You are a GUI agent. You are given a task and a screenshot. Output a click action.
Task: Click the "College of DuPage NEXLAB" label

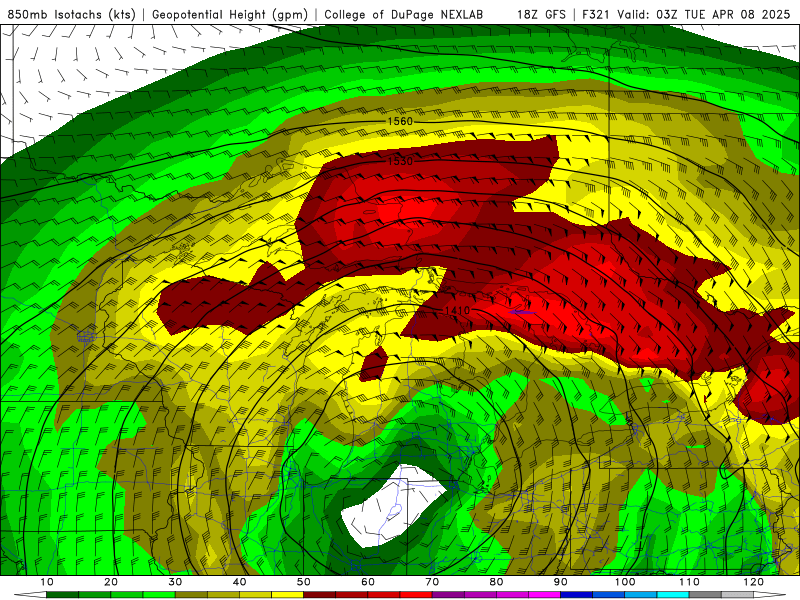(404, 15)
